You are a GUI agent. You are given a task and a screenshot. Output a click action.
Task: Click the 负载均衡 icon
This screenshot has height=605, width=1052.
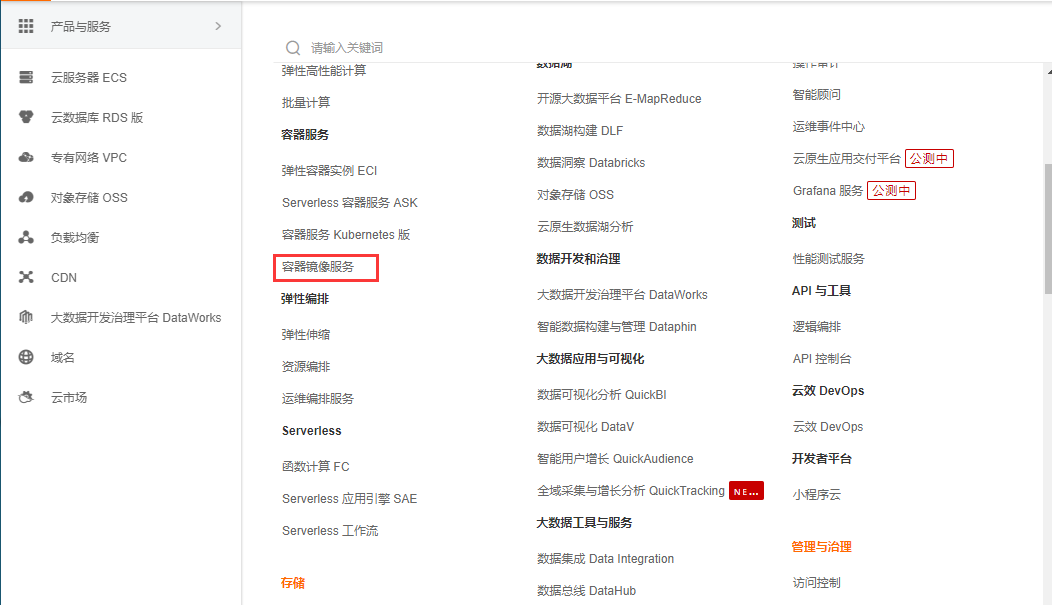(26, 237)
